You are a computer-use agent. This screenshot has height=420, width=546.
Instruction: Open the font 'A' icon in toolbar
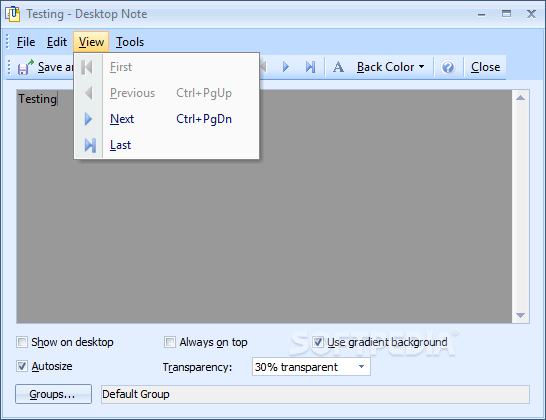point(338,67)
